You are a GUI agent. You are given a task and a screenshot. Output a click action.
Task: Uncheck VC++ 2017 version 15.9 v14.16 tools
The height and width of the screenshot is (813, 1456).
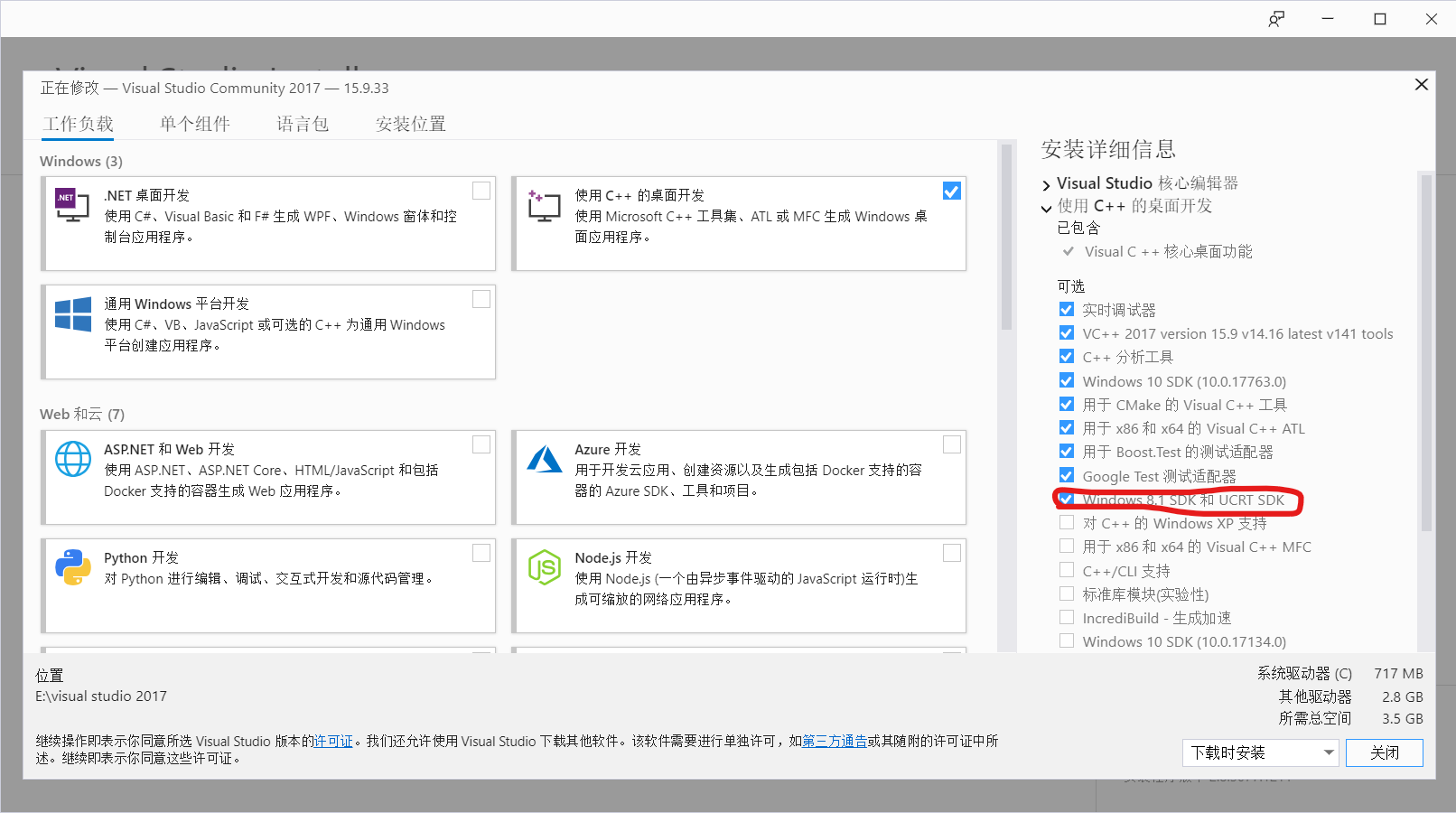point(1067,332)
